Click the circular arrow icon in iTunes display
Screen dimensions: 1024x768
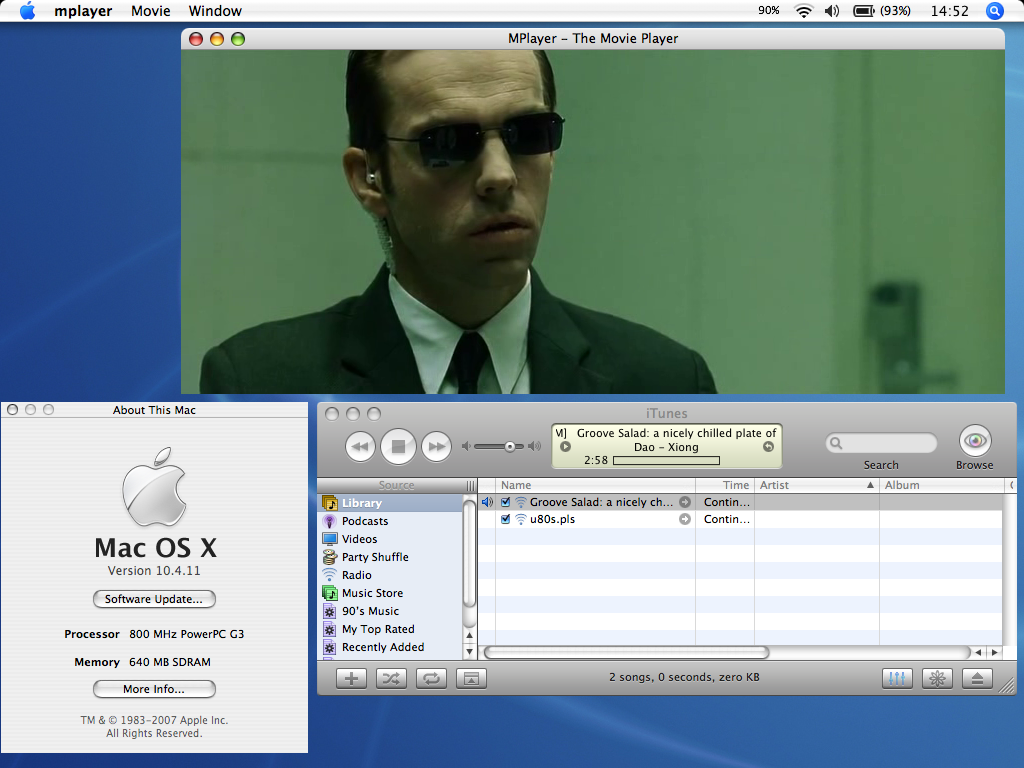(x=769, y=447)
